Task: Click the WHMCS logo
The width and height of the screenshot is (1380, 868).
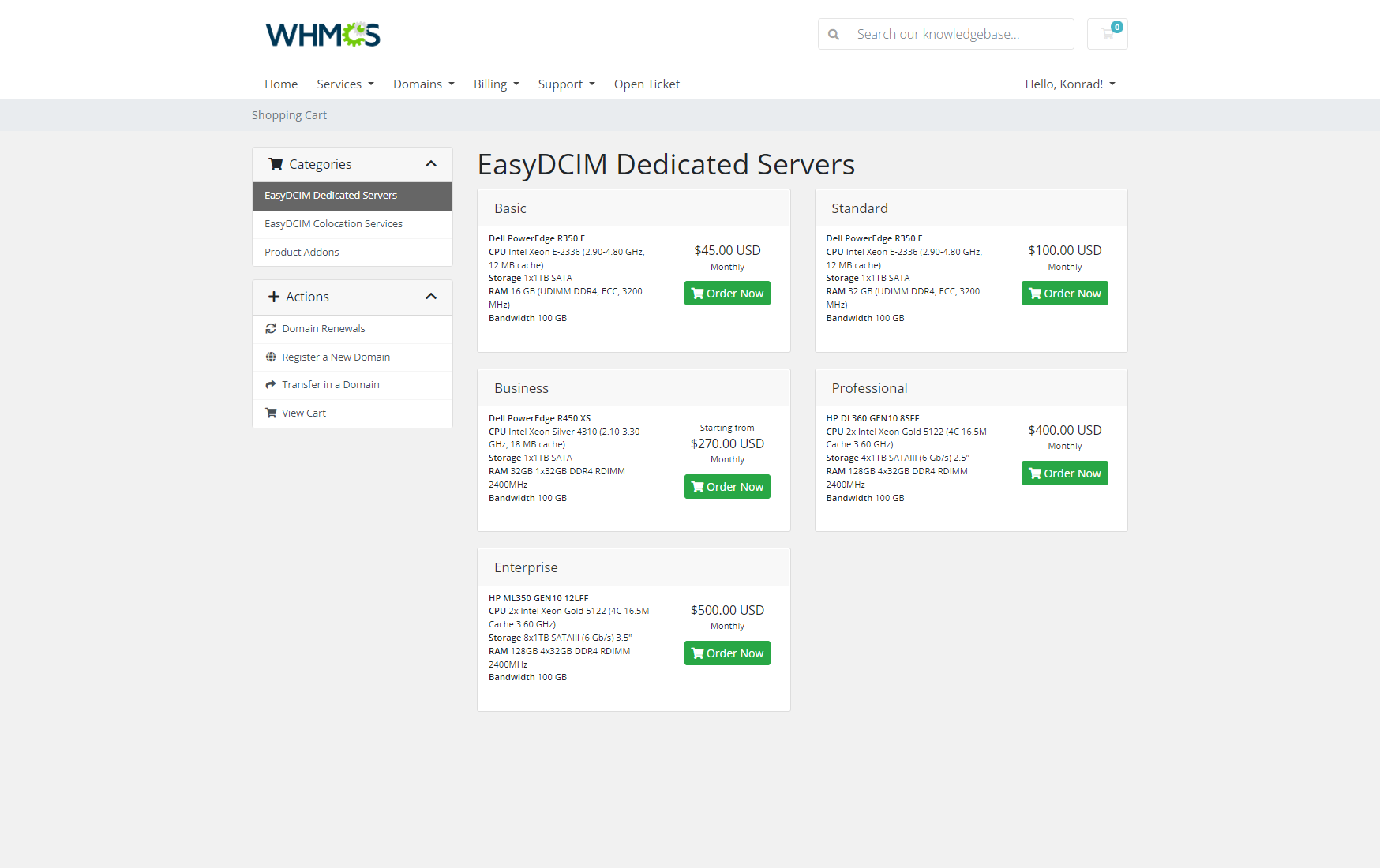Action: pyautogui.click(x=323, y=35)
